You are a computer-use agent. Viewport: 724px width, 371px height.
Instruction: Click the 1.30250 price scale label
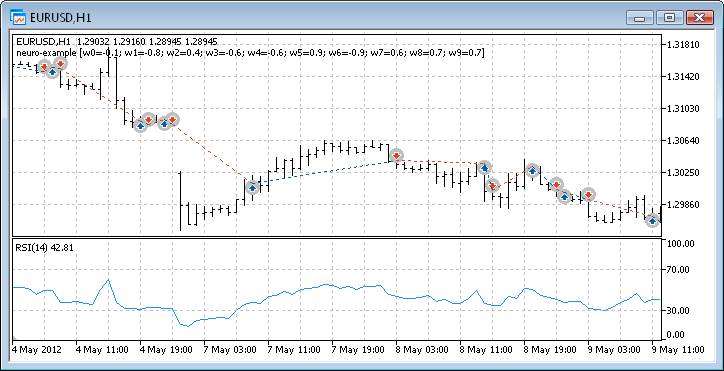(683, 172)
